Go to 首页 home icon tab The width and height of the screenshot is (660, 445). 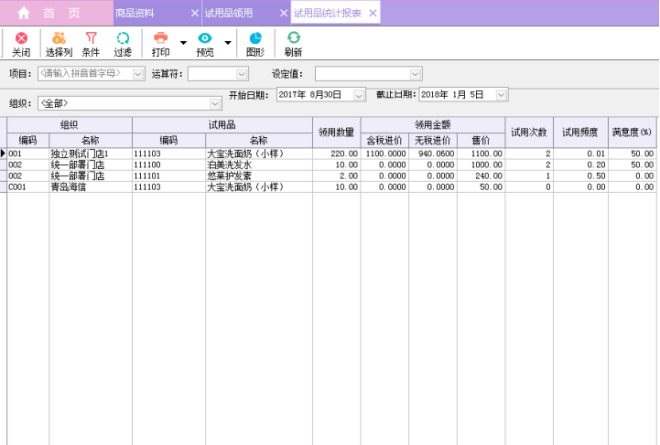click(x=24, y=13)
